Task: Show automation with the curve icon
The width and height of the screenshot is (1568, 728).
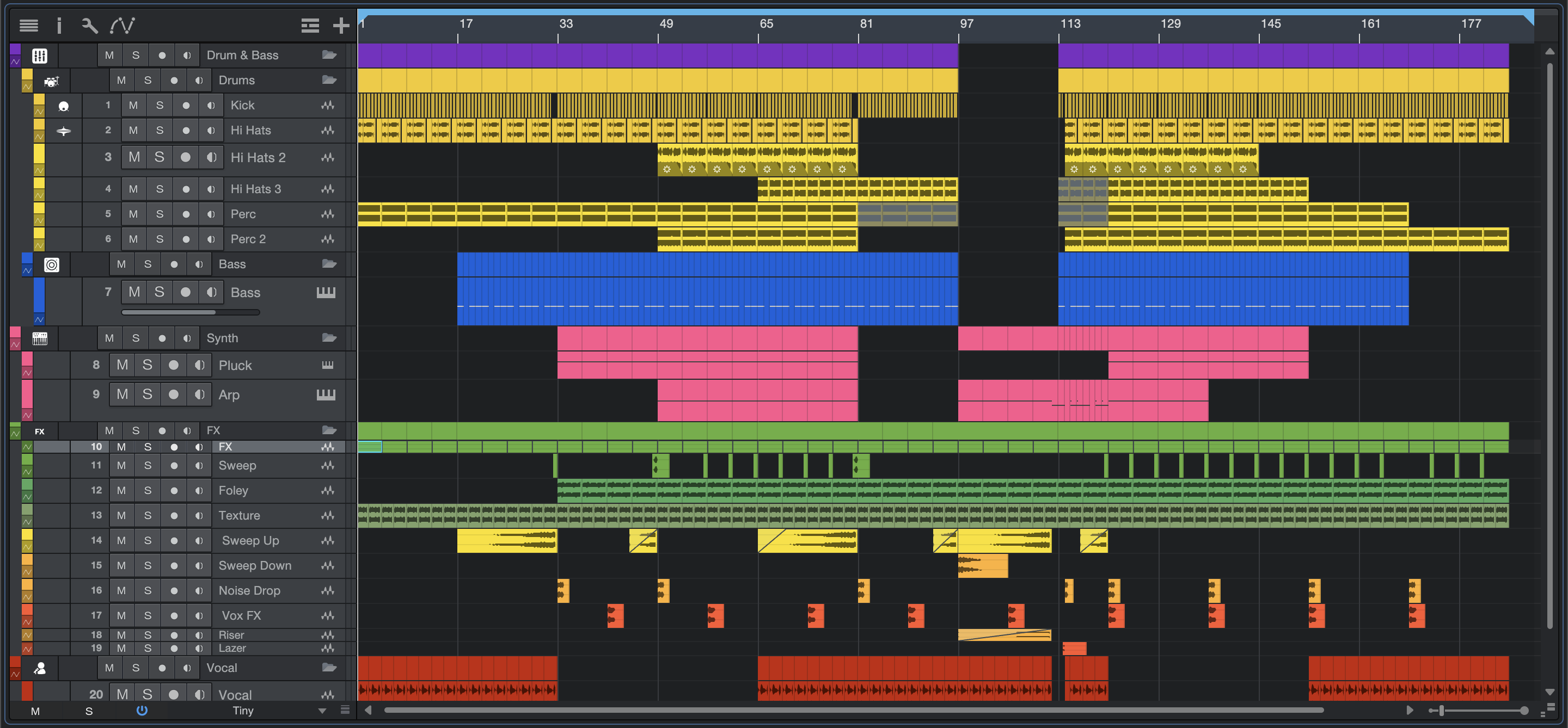Action: [x=122, y=25]
